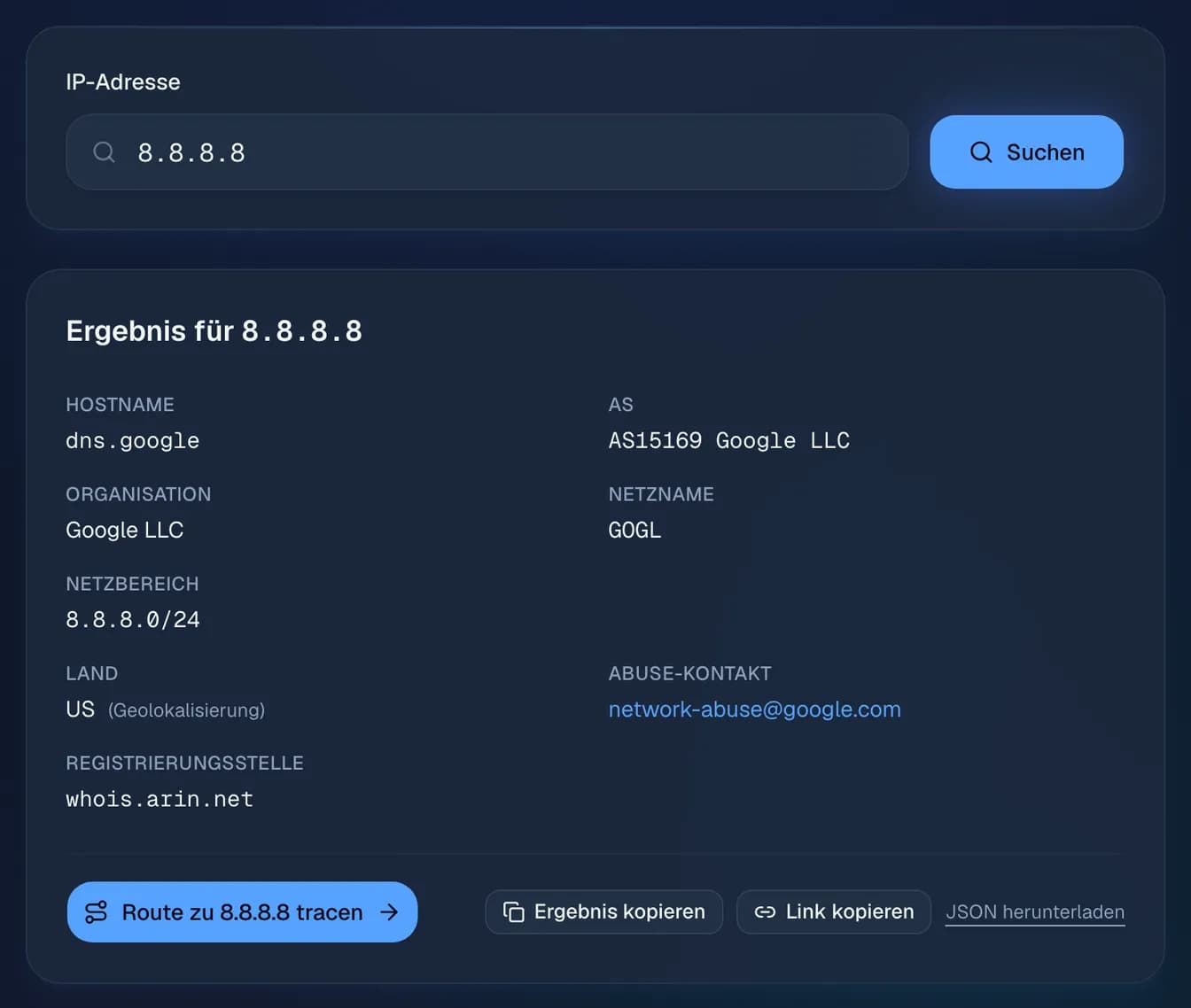Start Route zu 8.8.8.8 tracen
The height and width of the screenshot is (1008, 1191).
(x=242, y=911)
